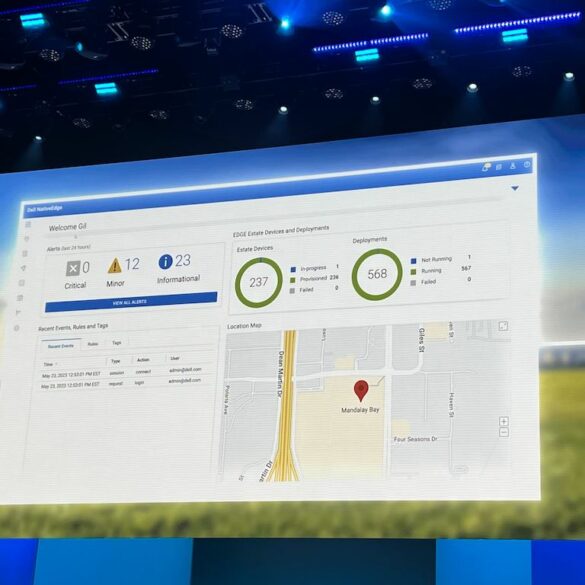Image resolution: width=585 pixels, height=585 pixels.
Task: Open the hamburger menu in the left sidebar
Action: [x=28, y=224]
